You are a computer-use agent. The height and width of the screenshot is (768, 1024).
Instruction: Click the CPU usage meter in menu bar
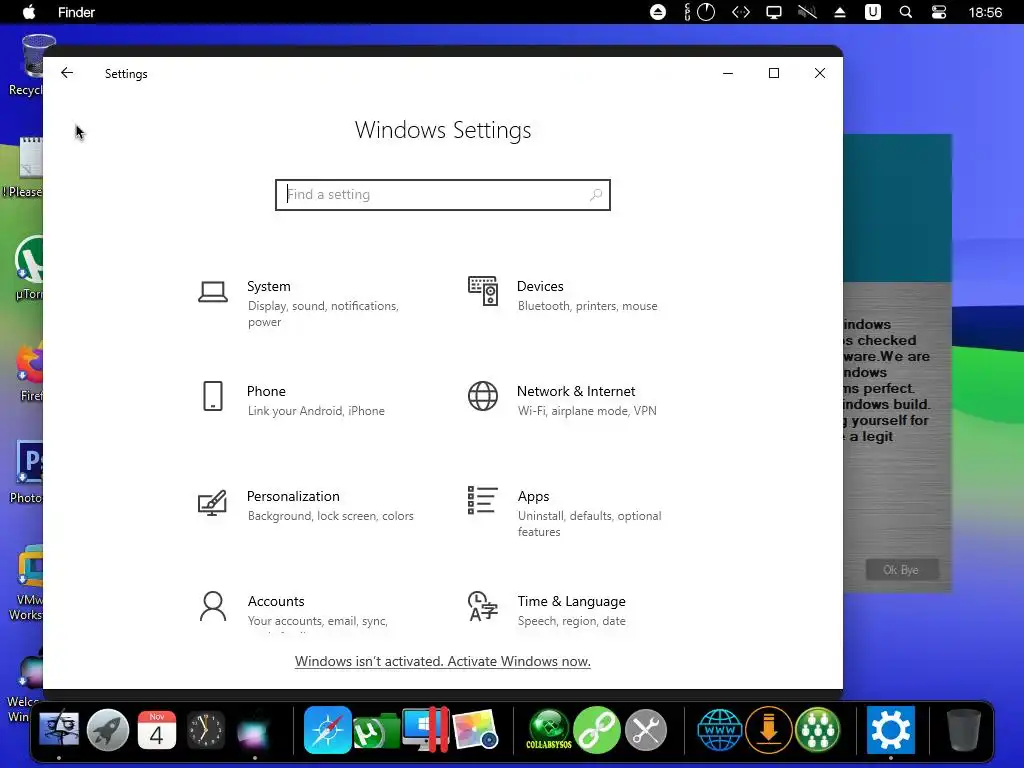[x=700, y=12]
